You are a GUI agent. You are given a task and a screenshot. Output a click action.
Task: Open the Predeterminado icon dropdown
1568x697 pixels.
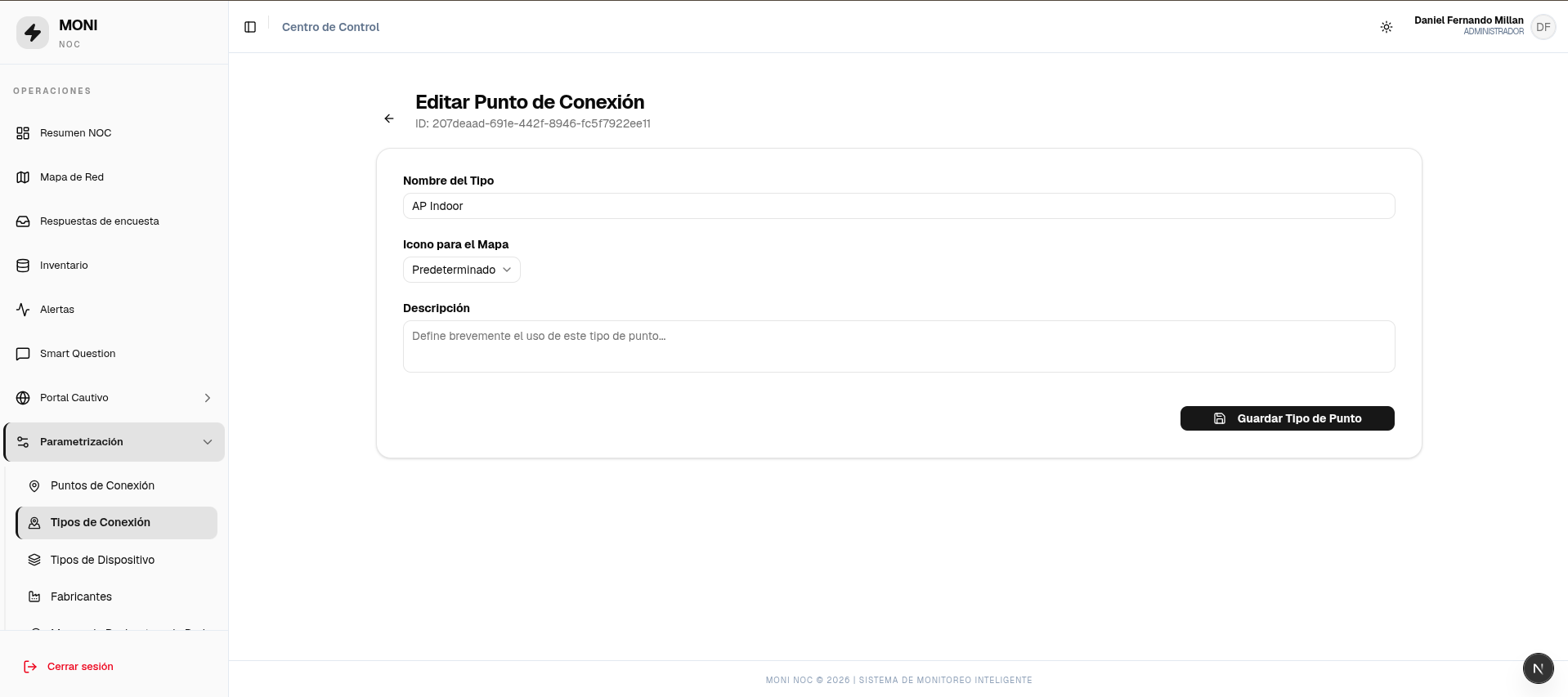click(x=462, y=270)
